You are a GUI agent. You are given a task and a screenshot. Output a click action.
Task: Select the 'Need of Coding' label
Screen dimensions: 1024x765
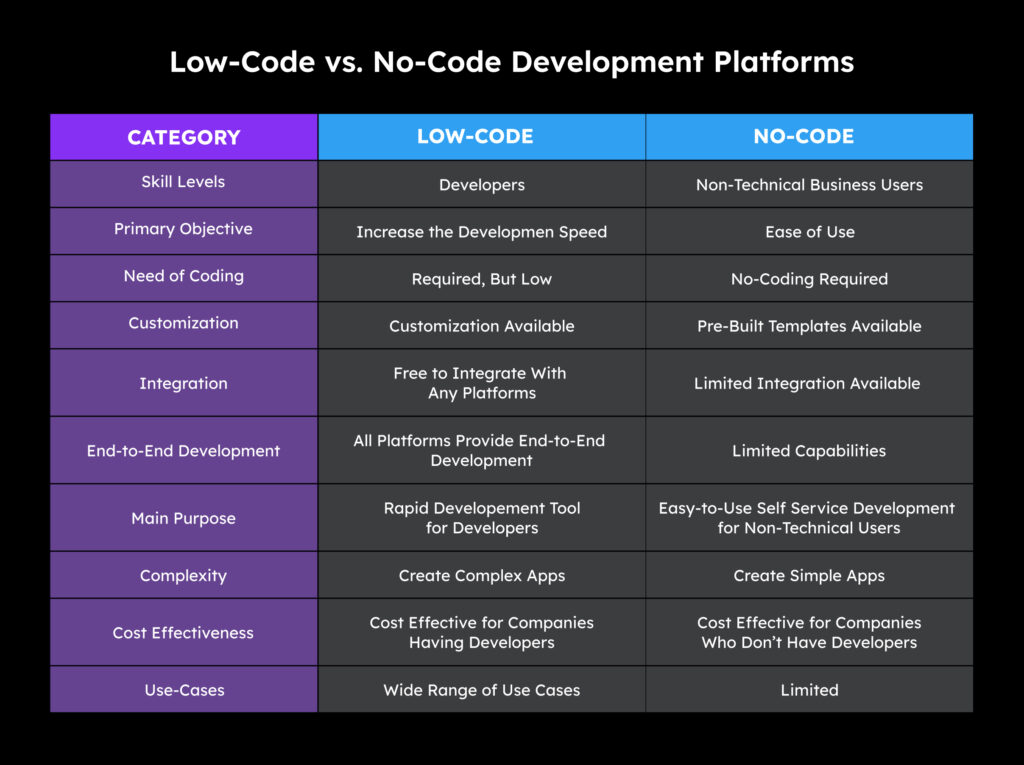(184, 276)
